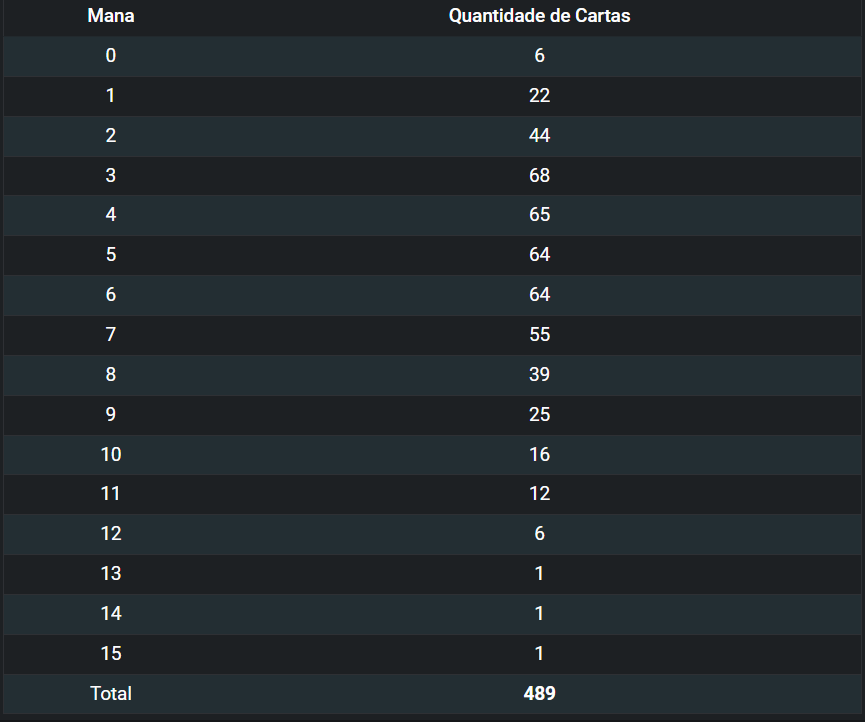Click the total card count 489

pos(539,693)
